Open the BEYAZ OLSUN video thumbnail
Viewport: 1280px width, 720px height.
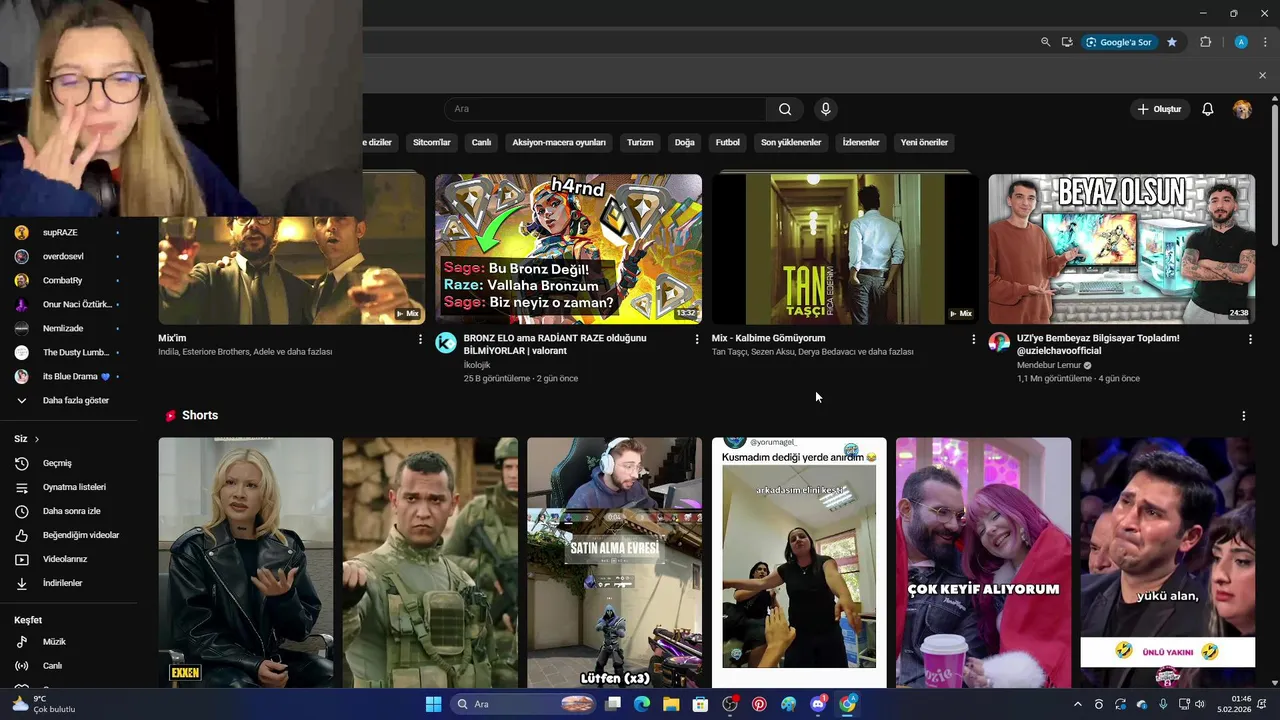(1121, 249)
